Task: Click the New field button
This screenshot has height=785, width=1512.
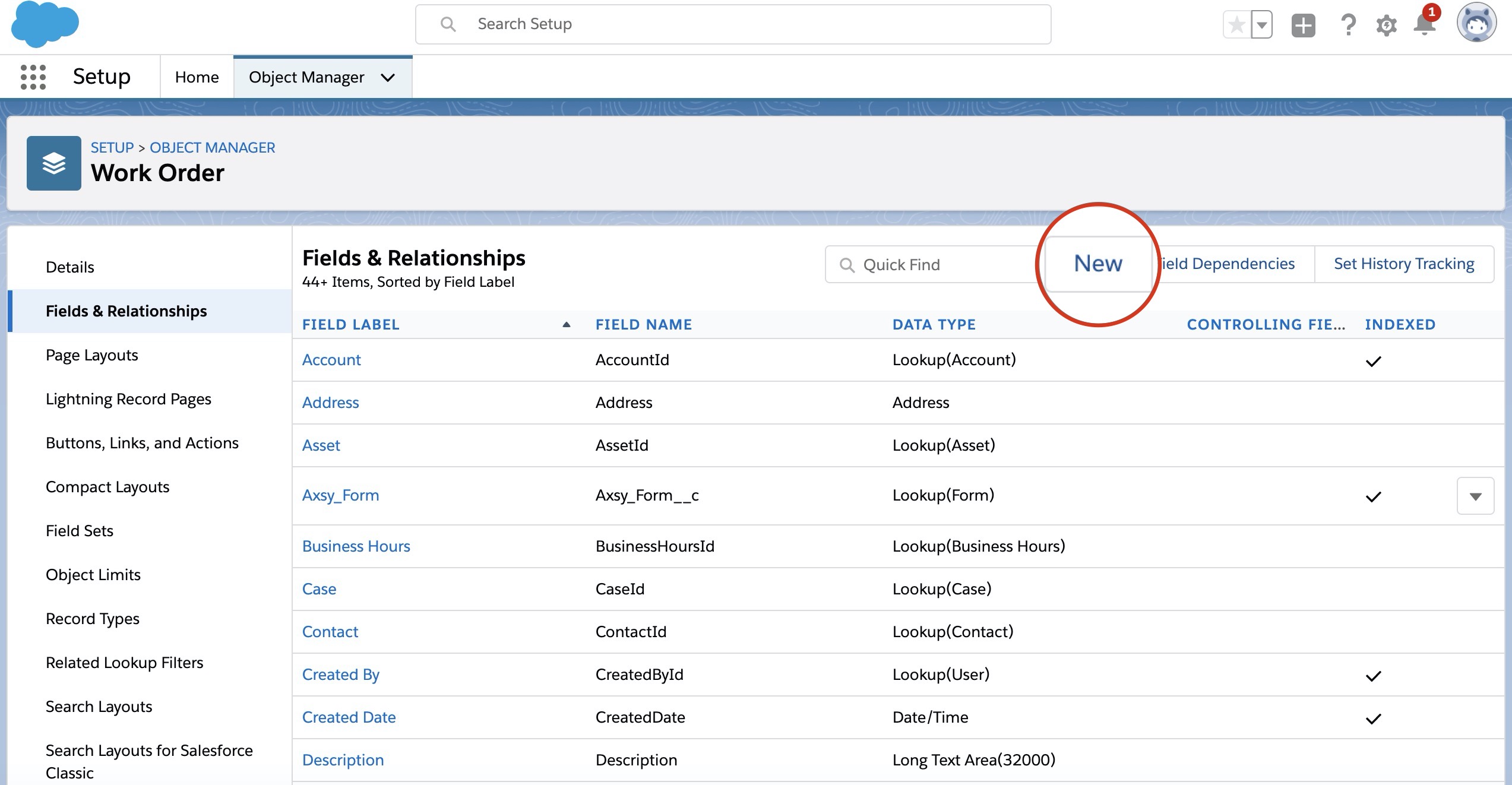Action: [1098, 264]
